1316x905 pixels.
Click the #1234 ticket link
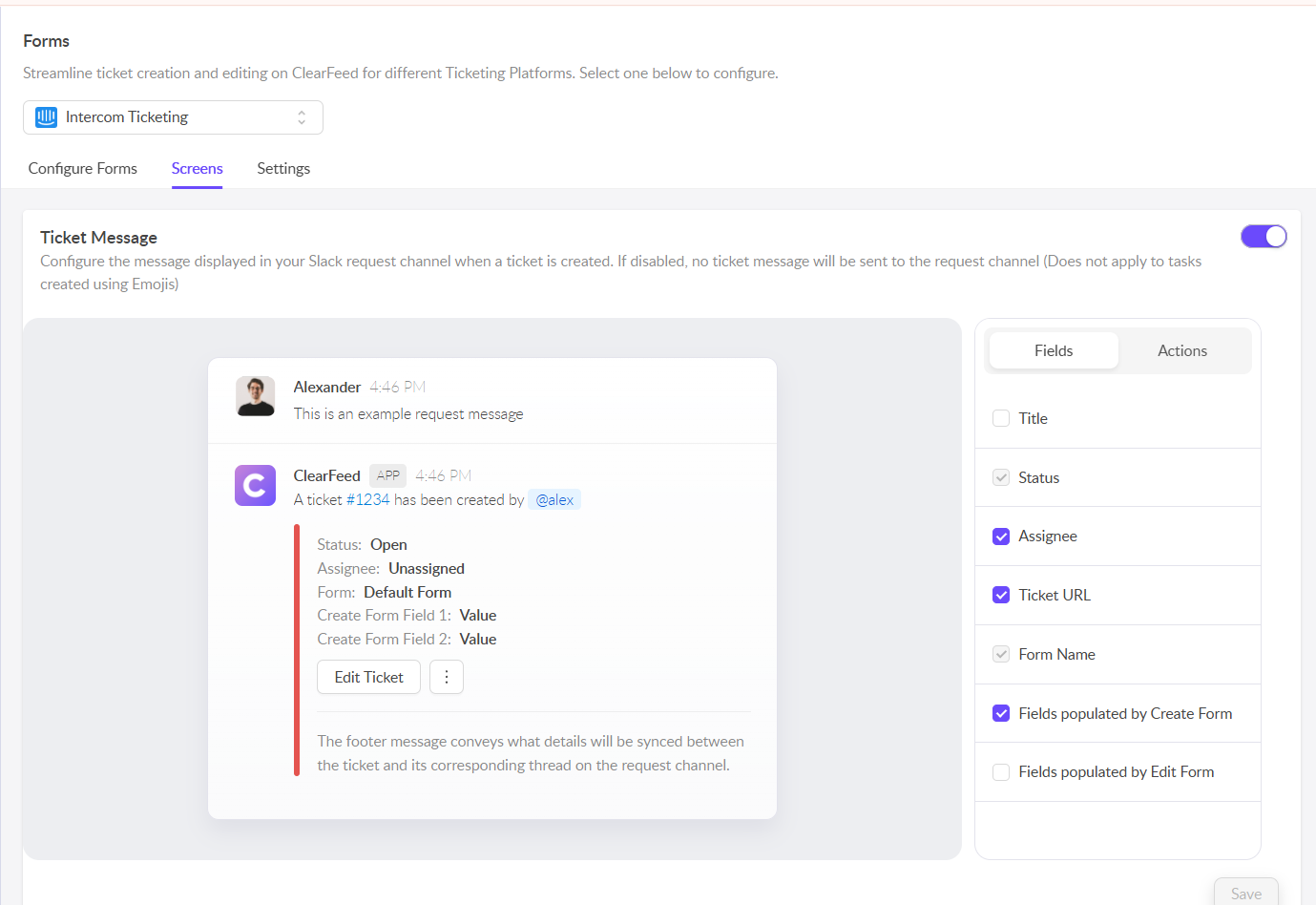[367, 500]
